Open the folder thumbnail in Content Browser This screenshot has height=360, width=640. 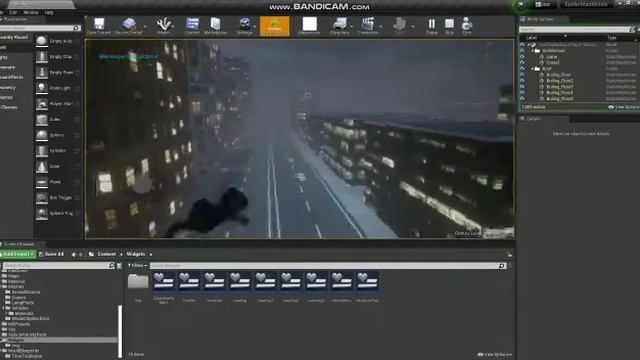[x=138, y=282]
